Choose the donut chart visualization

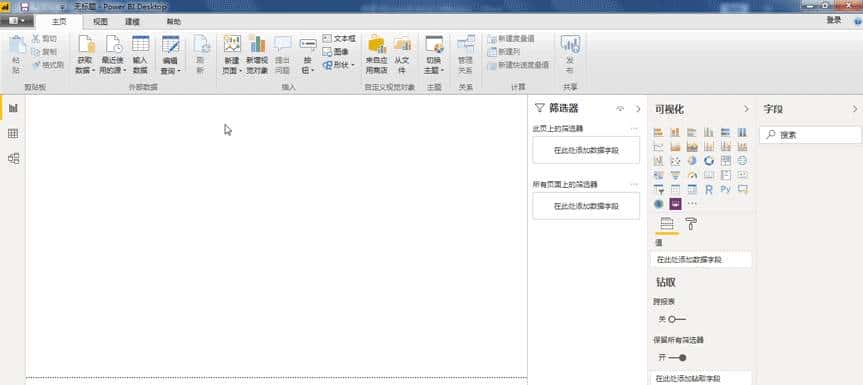click(709, 161)
